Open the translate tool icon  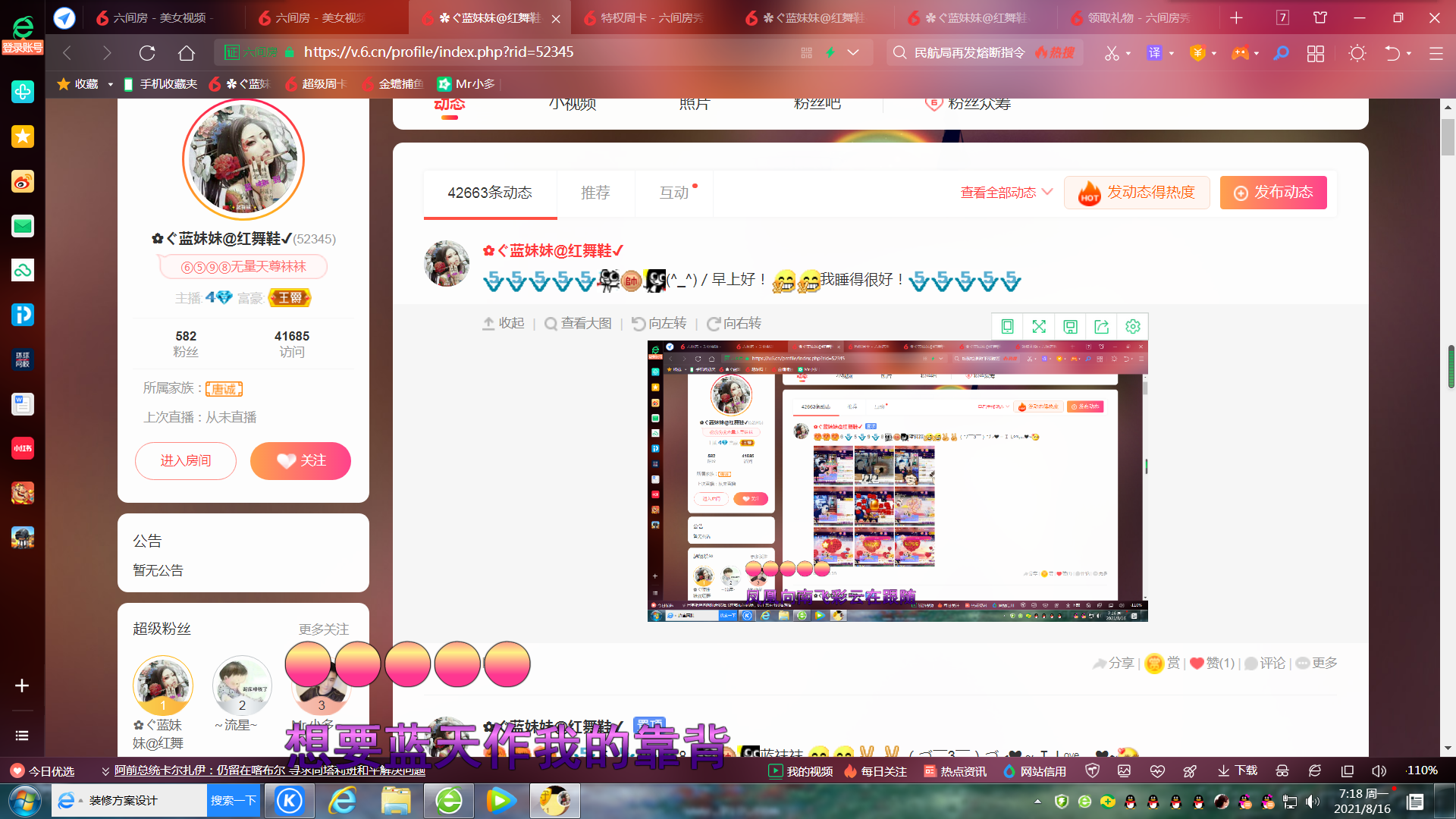tap(1154, 53)
